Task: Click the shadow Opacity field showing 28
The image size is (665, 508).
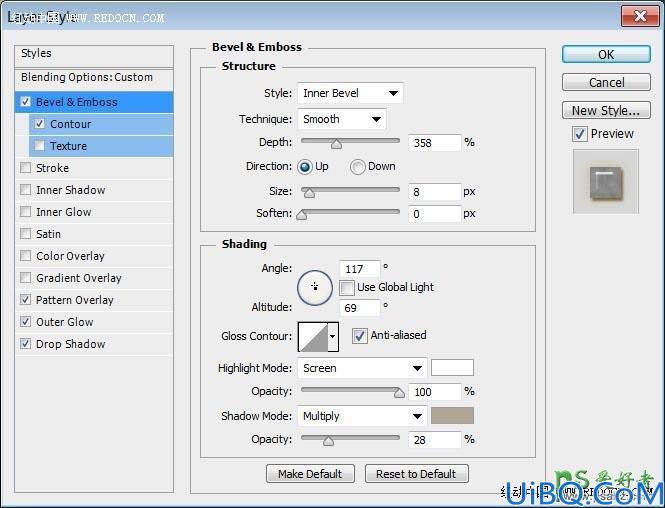Action: click(x=435, y=440)
